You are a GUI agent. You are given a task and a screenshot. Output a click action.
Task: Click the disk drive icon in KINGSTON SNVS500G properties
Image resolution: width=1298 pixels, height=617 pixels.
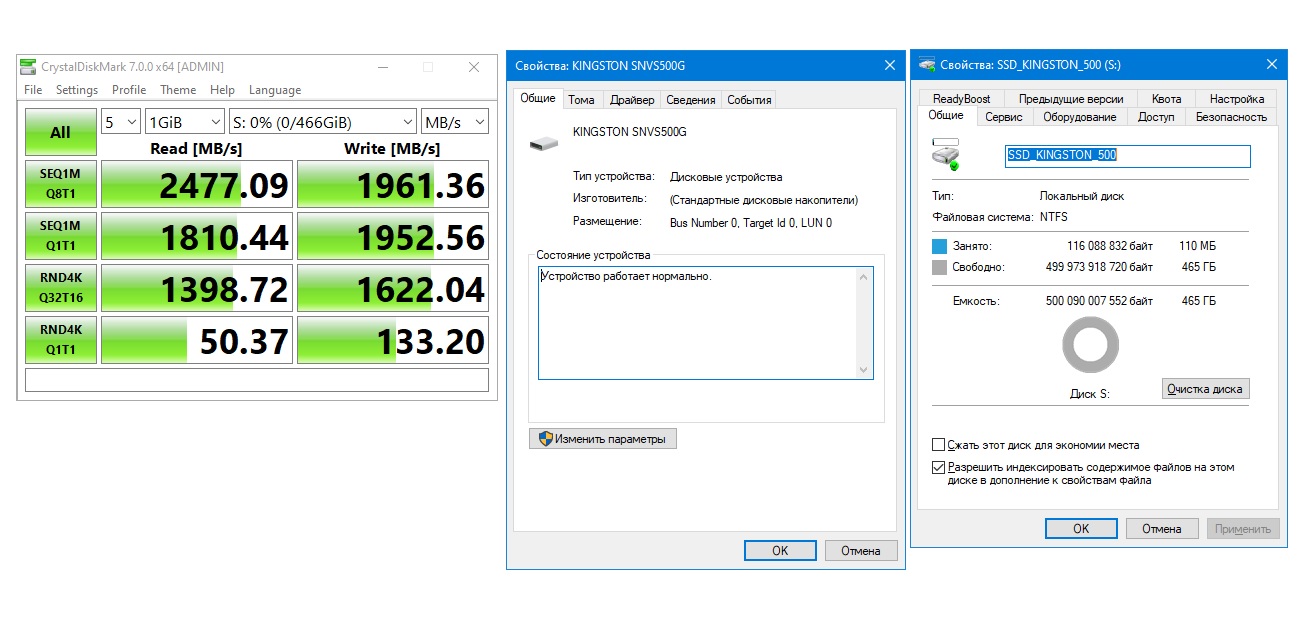[544, 144]
